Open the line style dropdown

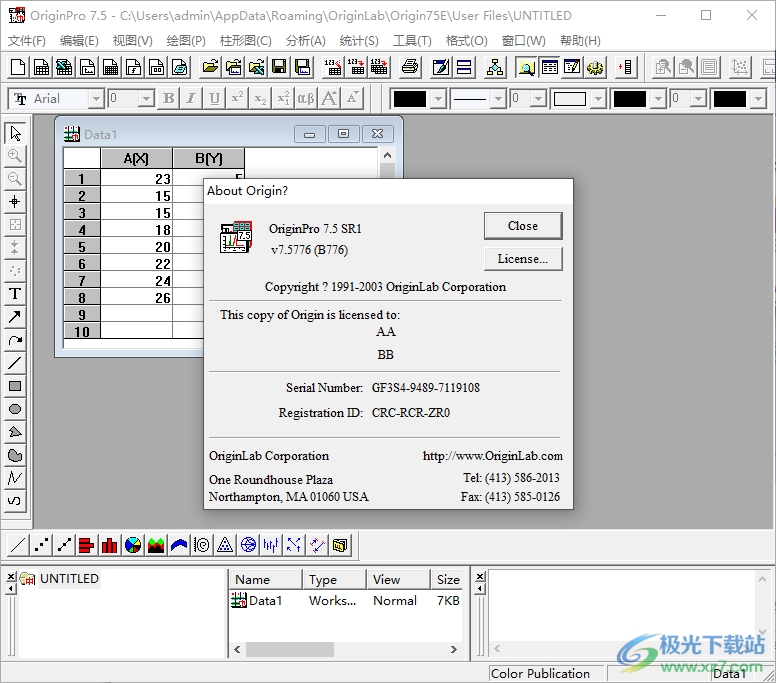coord(498,99)
